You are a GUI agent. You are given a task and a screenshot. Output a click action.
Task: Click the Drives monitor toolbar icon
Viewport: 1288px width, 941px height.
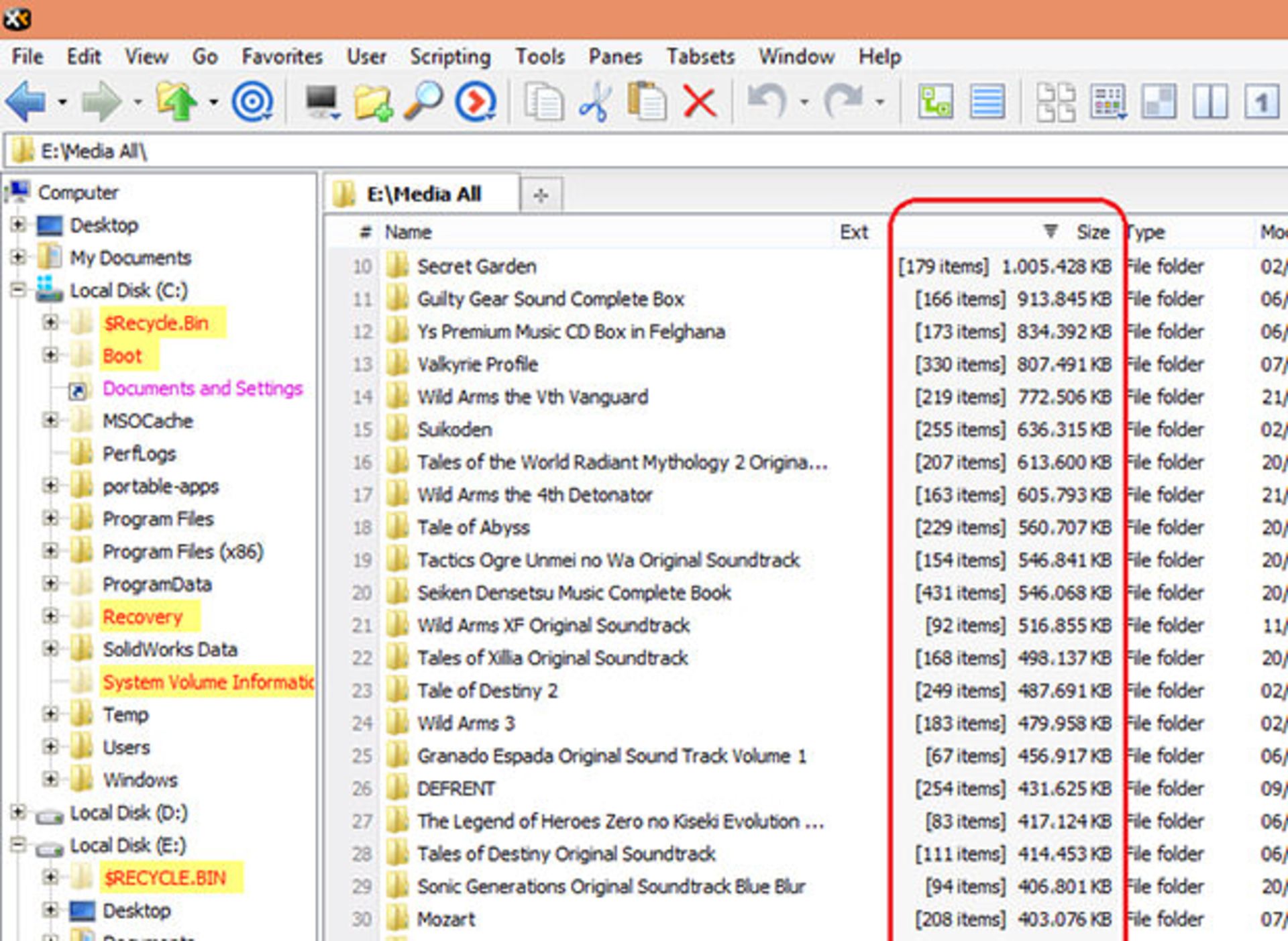point(322,102)
